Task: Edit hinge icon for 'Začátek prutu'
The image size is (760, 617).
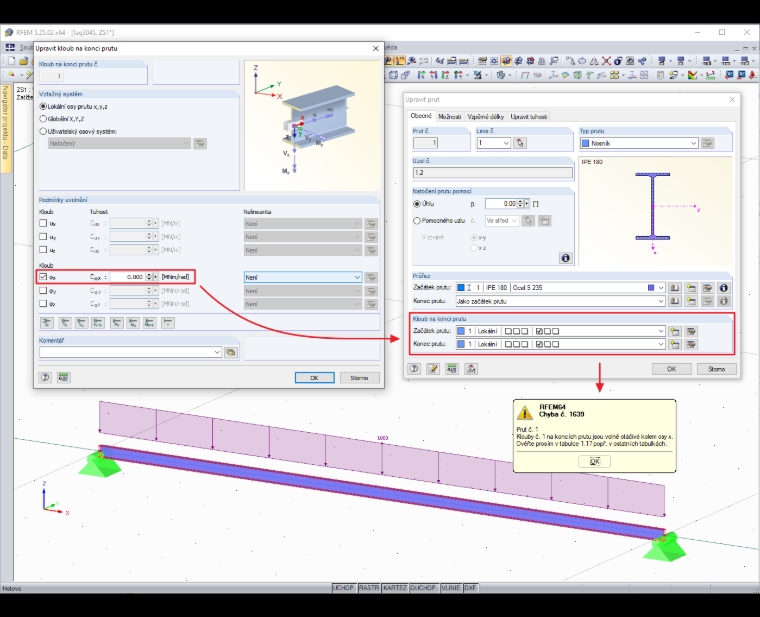Action: point(691,332)
